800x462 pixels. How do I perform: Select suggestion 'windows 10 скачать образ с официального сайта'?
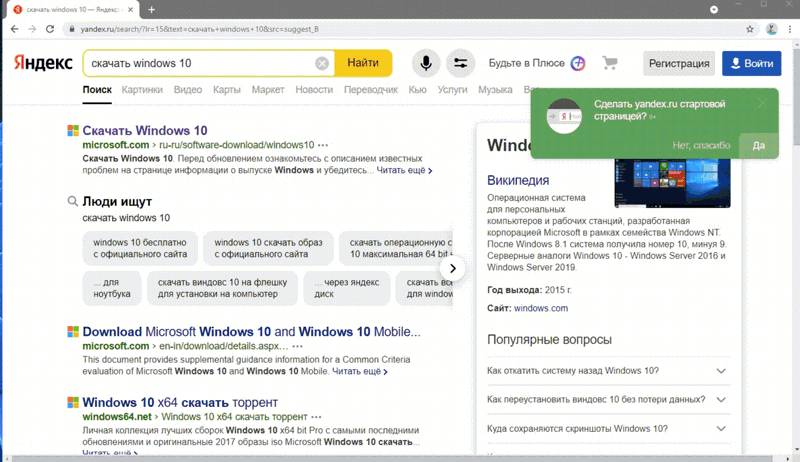click(268, 248)
